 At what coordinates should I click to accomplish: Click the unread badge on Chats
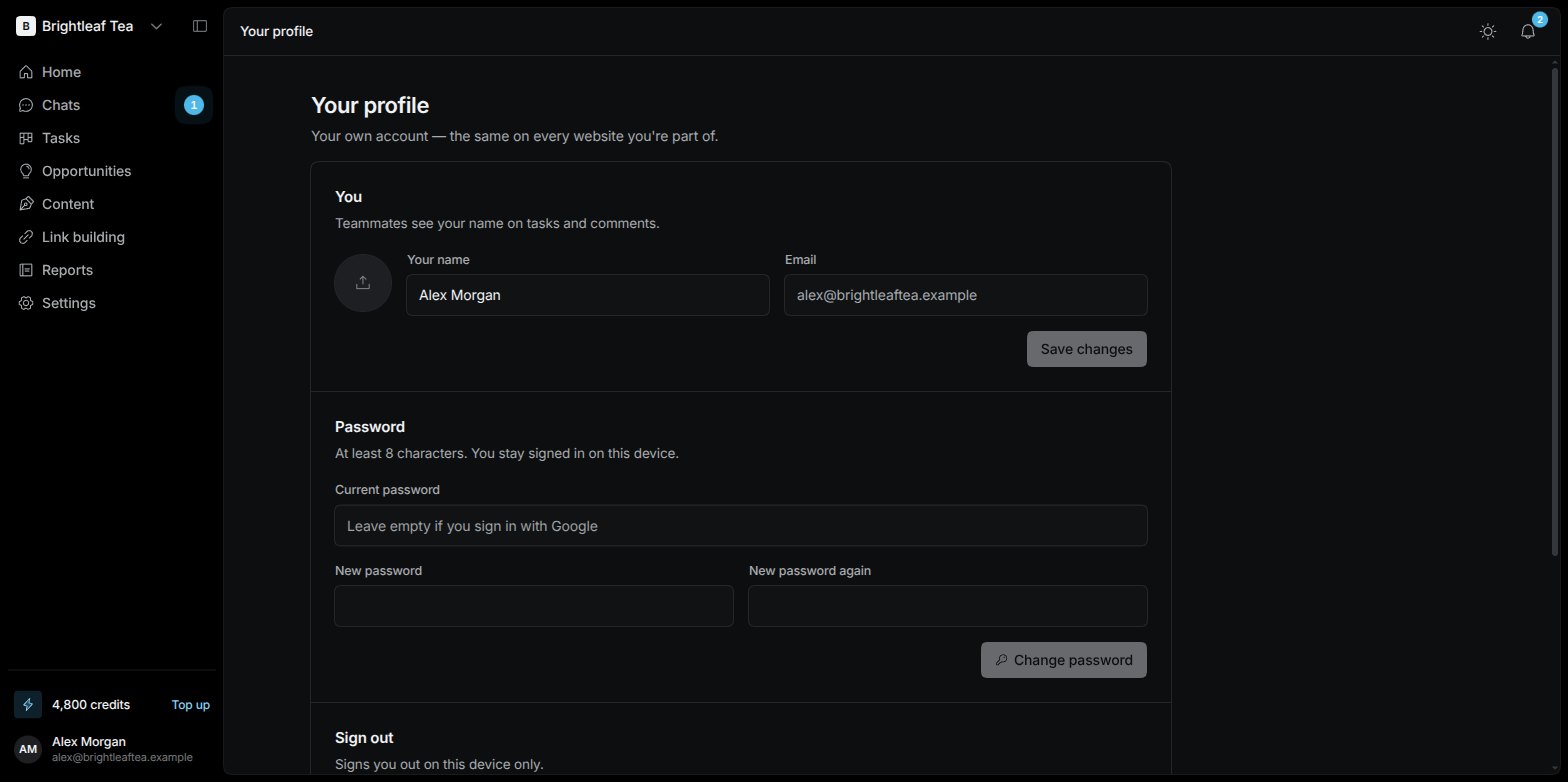[x=194, y=105]
